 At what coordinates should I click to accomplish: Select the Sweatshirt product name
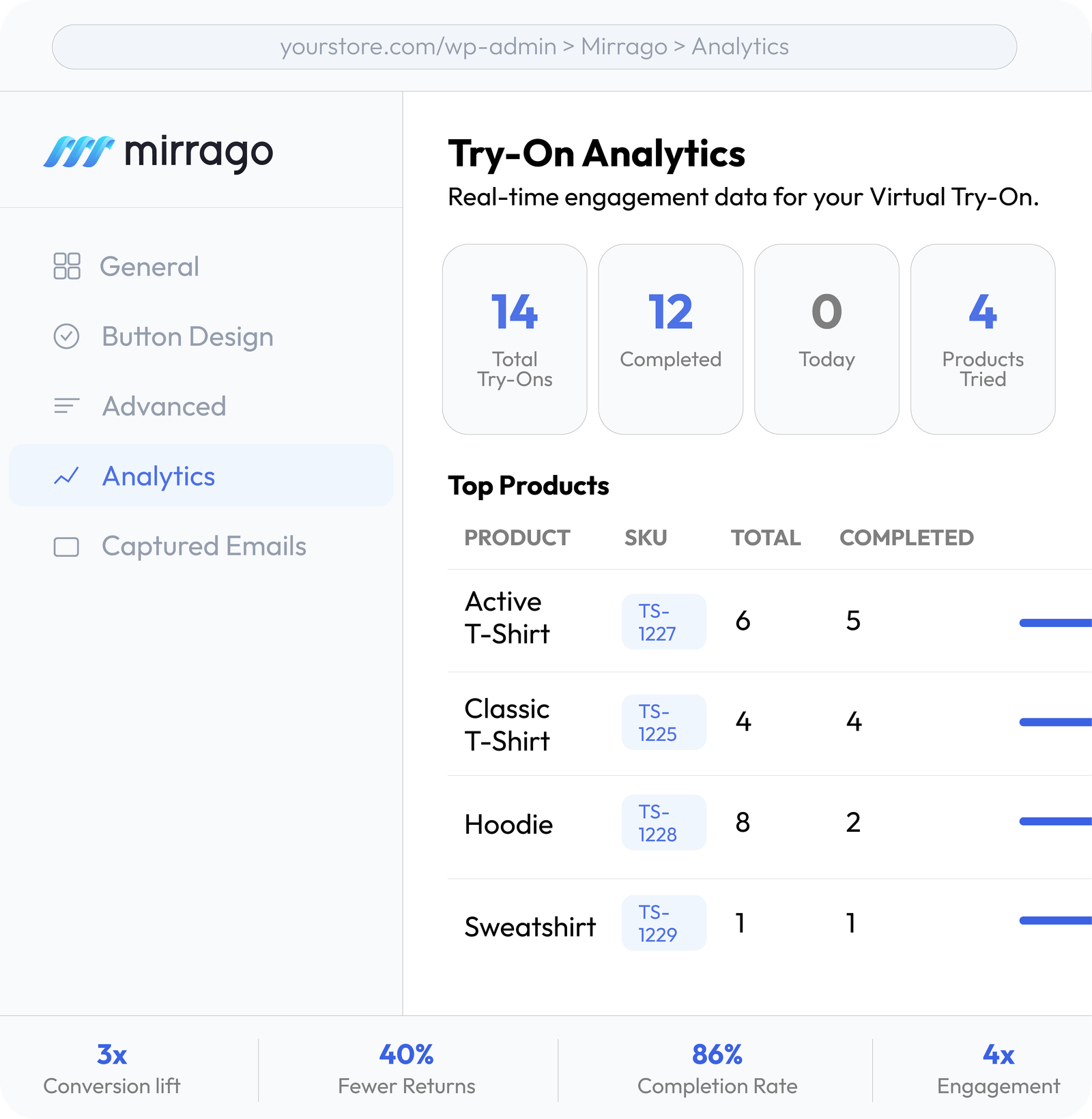pos(530,927)
